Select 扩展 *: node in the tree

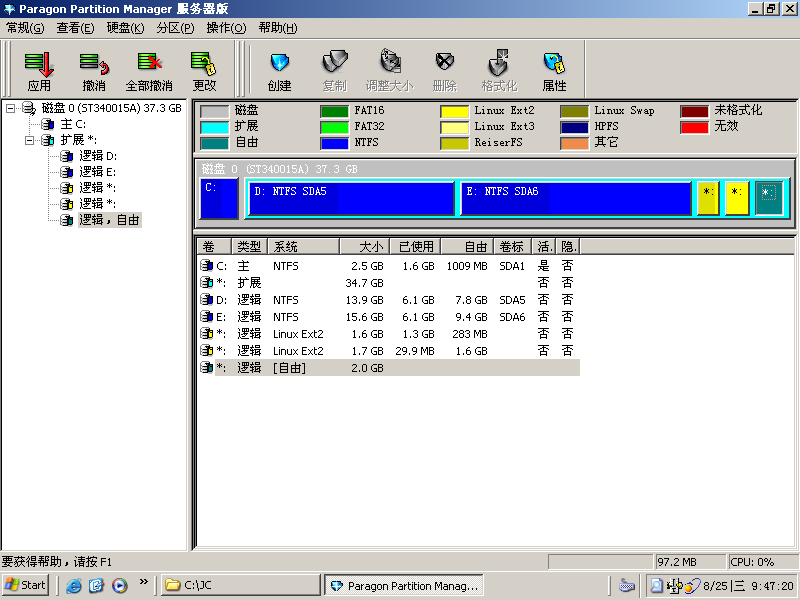click(79, 140)
